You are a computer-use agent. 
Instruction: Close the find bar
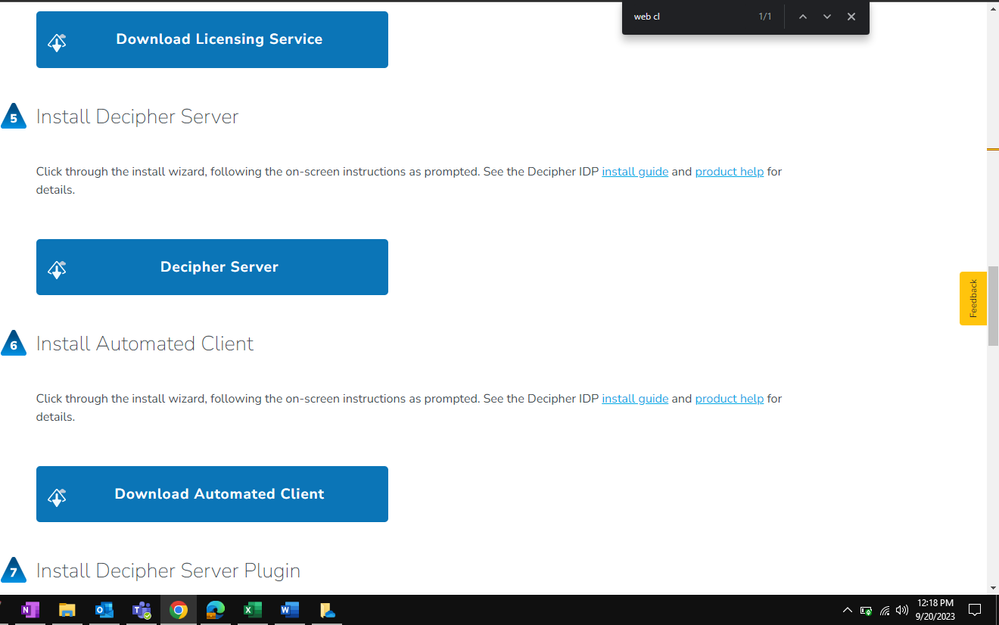click(851, 17)
